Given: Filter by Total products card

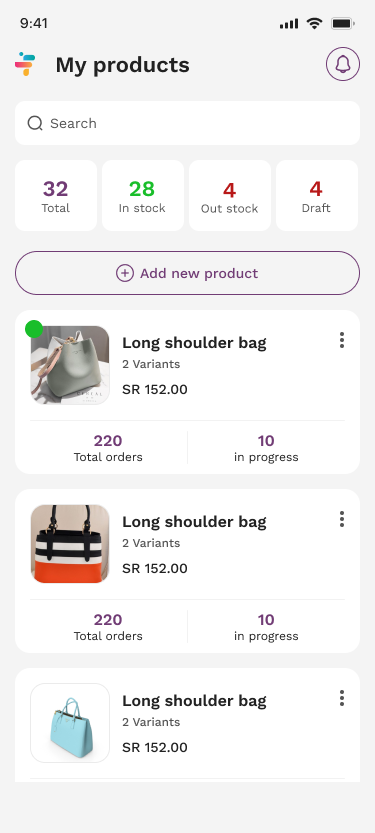Looking at the screenshot, I should pyautogui.click(x=56, y=196).
